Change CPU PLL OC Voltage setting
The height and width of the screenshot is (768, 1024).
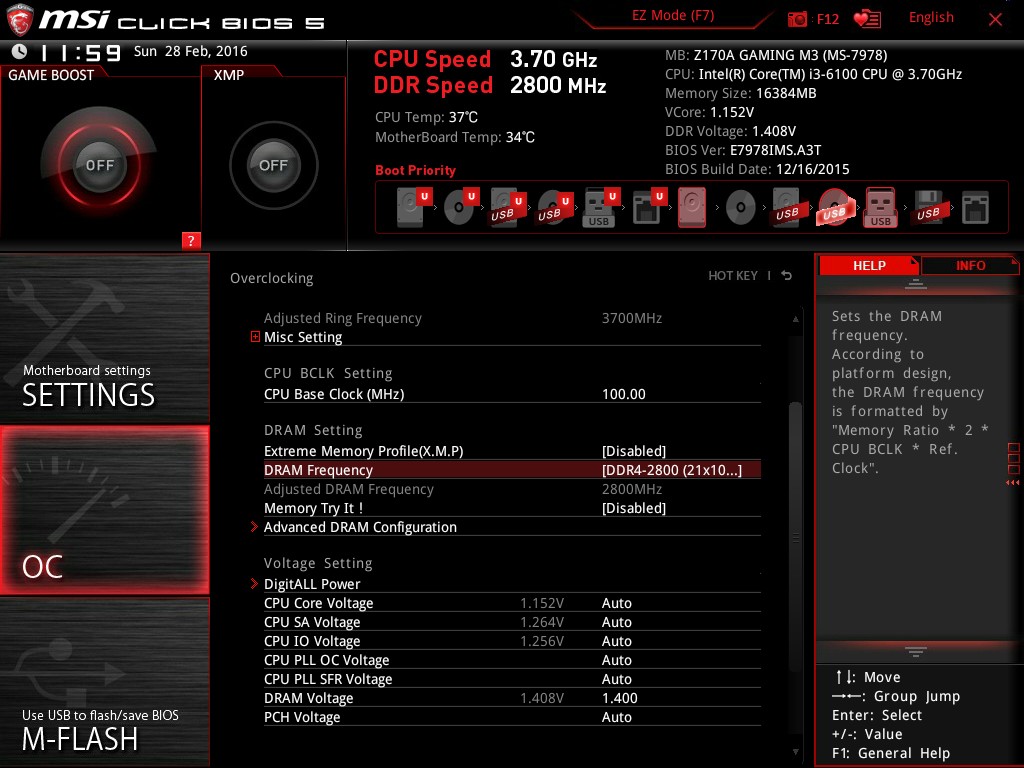point(616,660)
